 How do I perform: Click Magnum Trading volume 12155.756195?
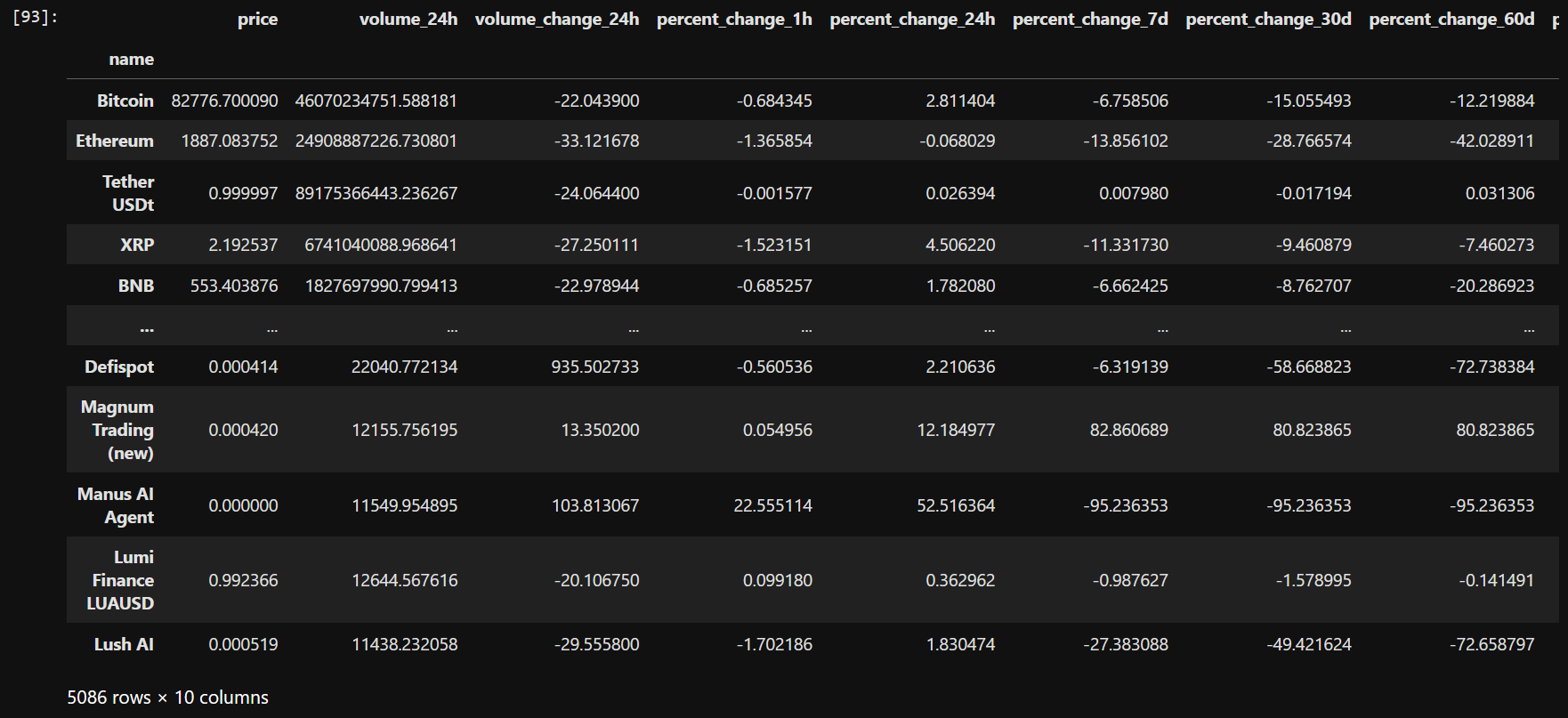[x=405, y=430]
